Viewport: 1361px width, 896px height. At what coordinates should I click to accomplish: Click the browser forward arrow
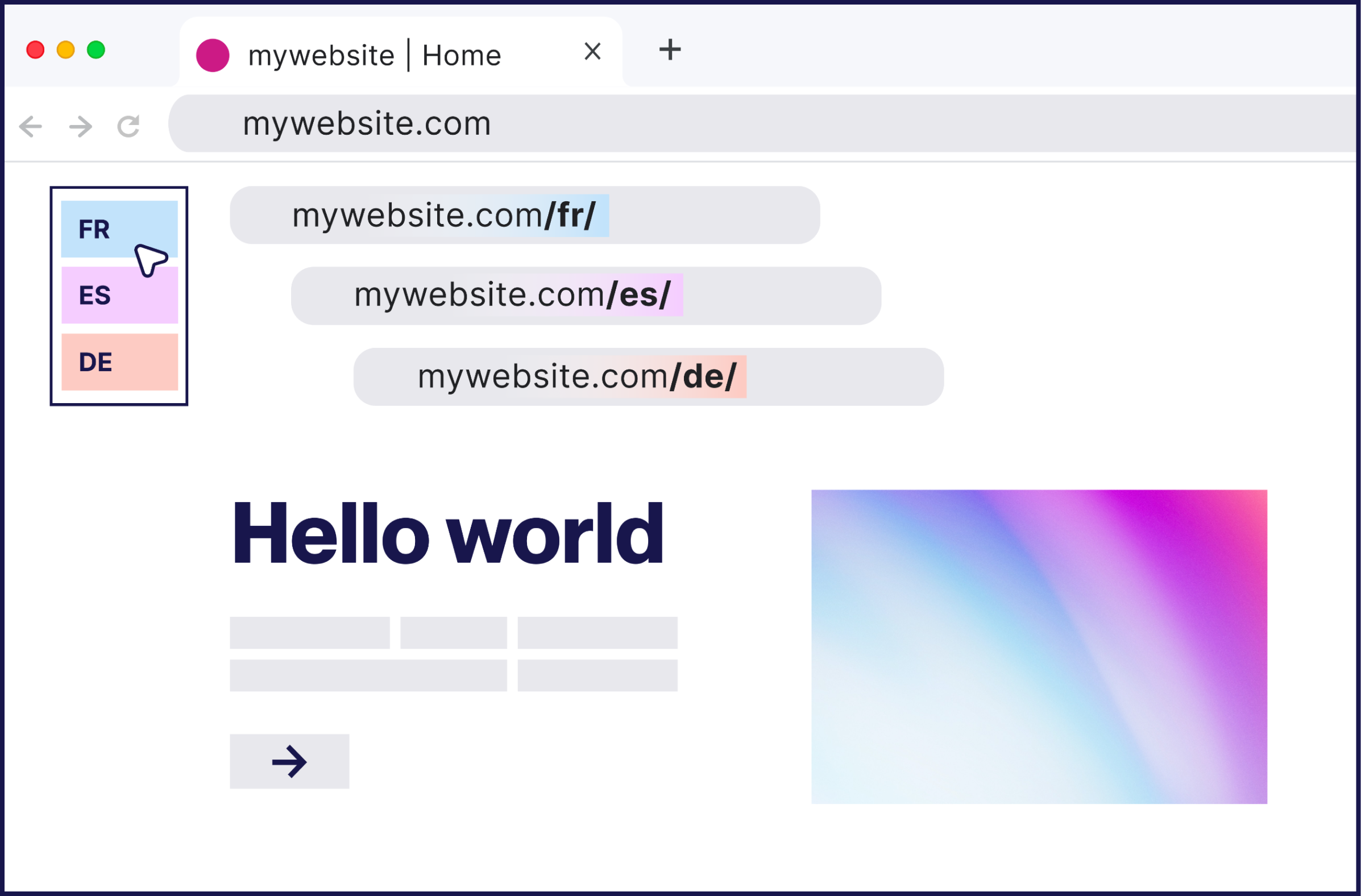(80, 125)
